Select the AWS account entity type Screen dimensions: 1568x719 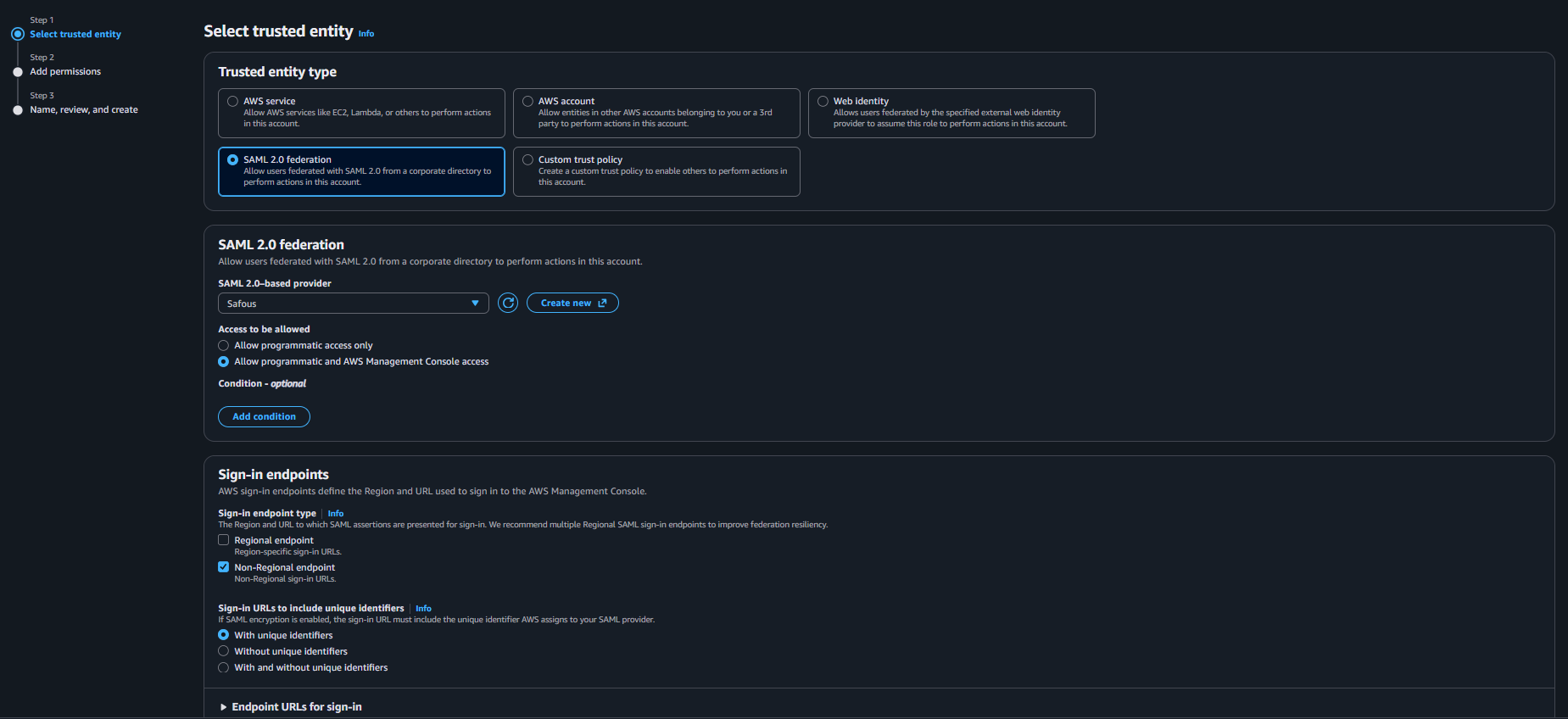527,102
